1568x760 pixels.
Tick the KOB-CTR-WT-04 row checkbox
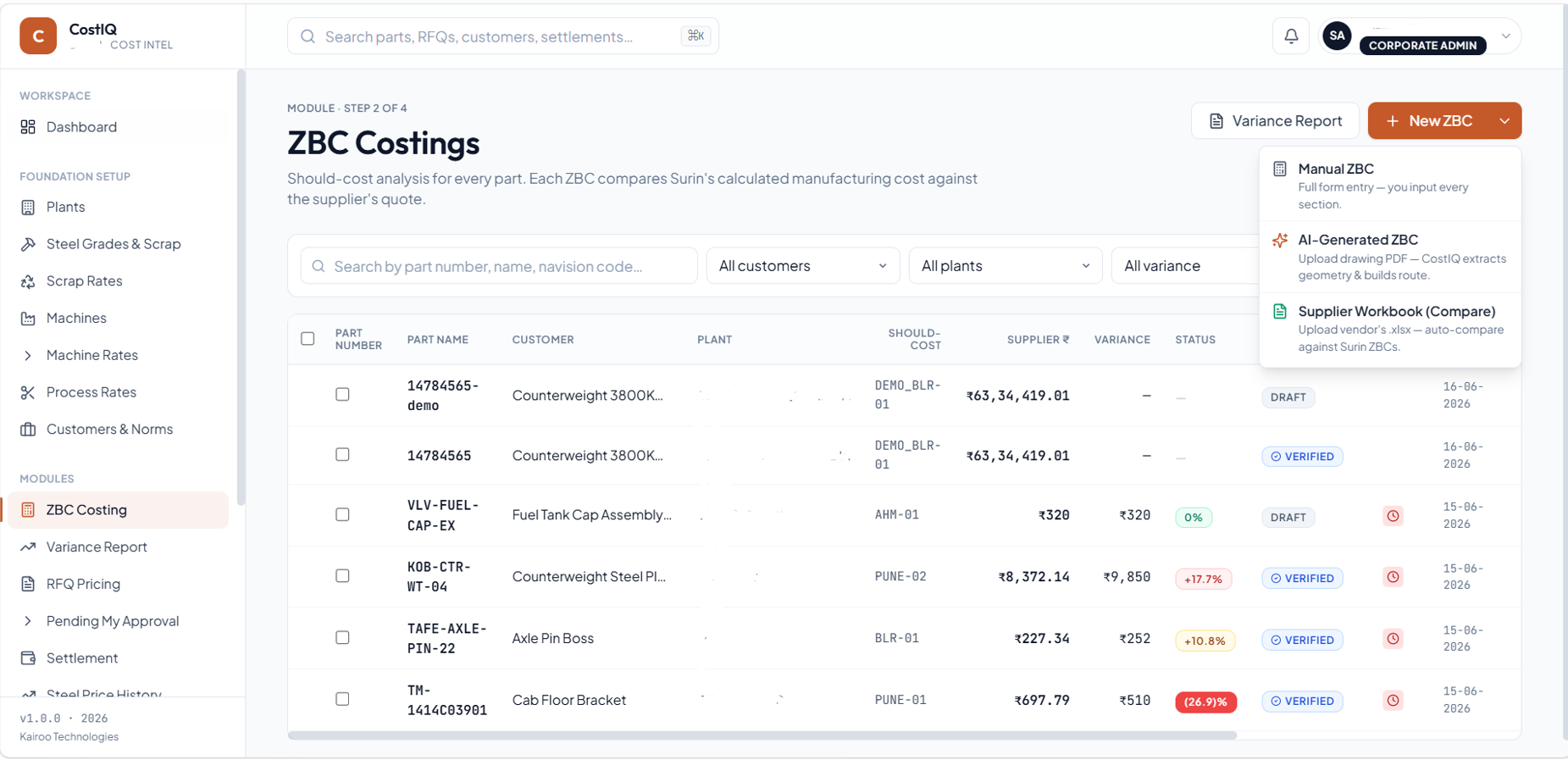342,576
